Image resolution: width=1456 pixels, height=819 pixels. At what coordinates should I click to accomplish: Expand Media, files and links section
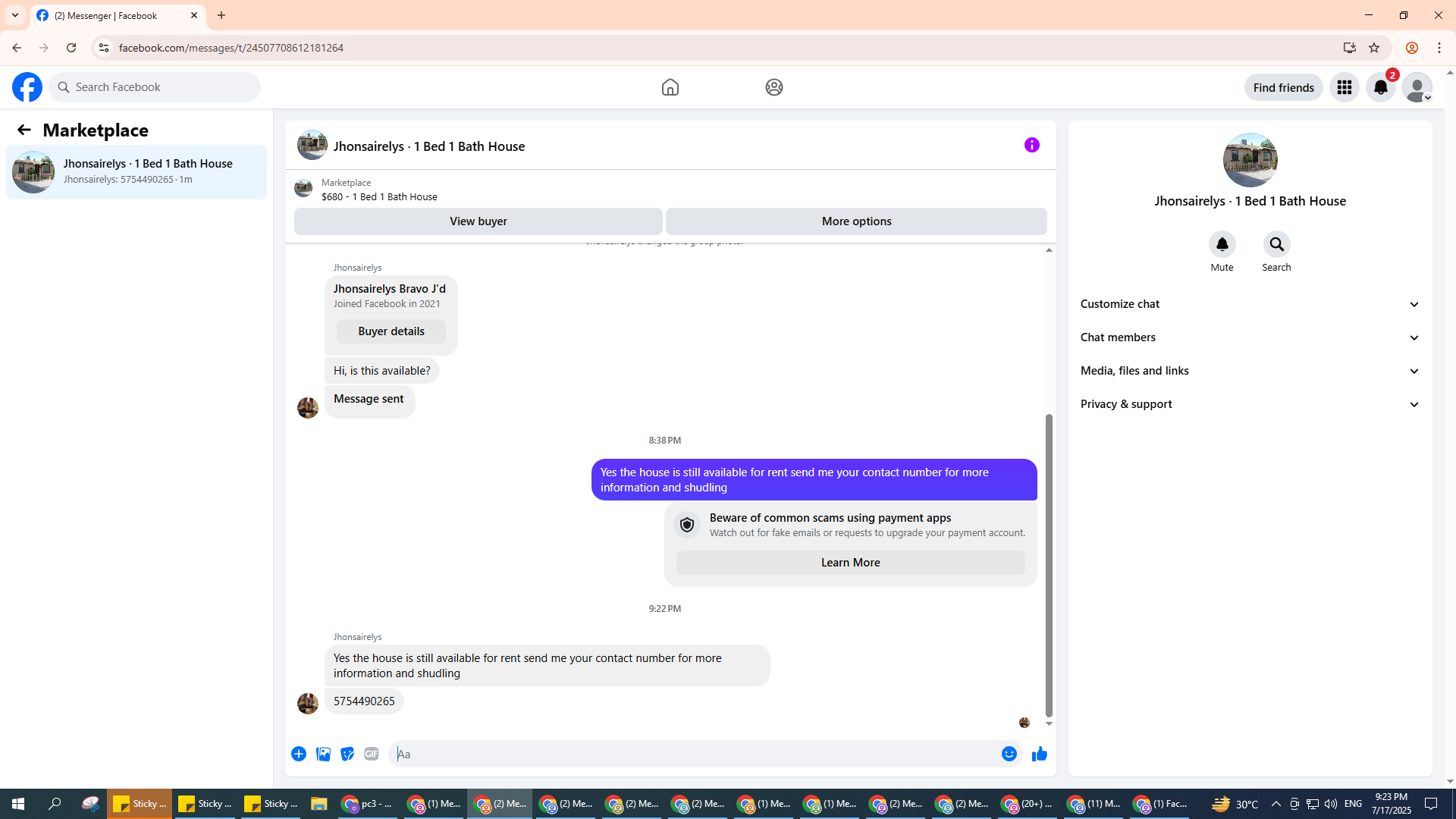point(1250,371)
